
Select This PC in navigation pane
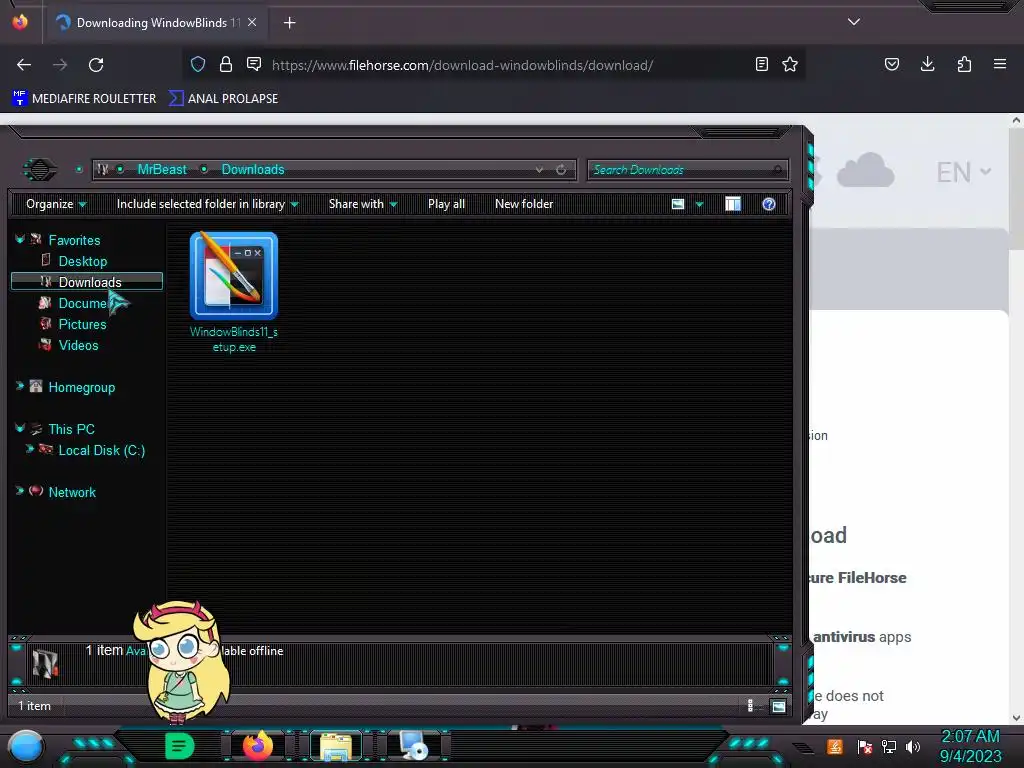click(71, 429)
